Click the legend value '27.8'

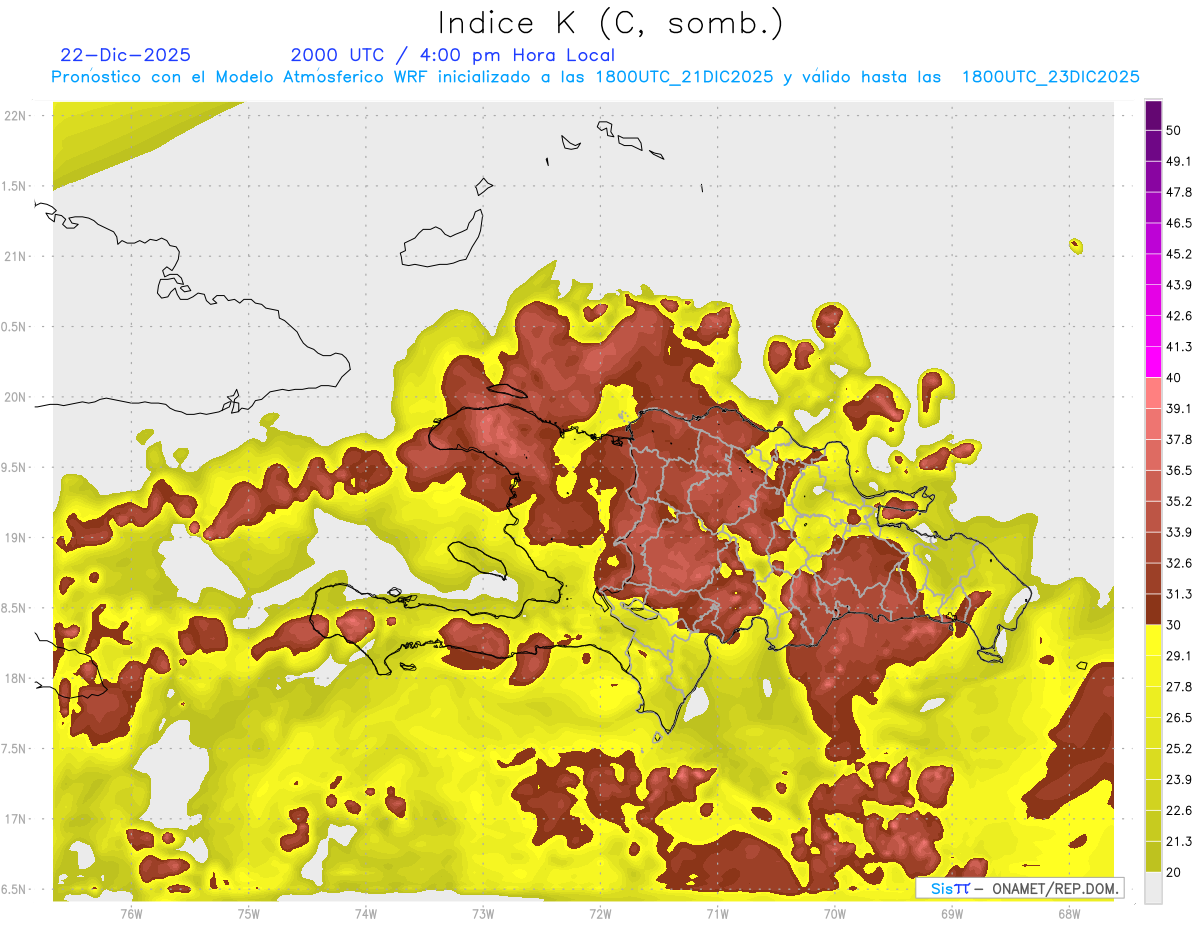click(x=1179, y=687)
